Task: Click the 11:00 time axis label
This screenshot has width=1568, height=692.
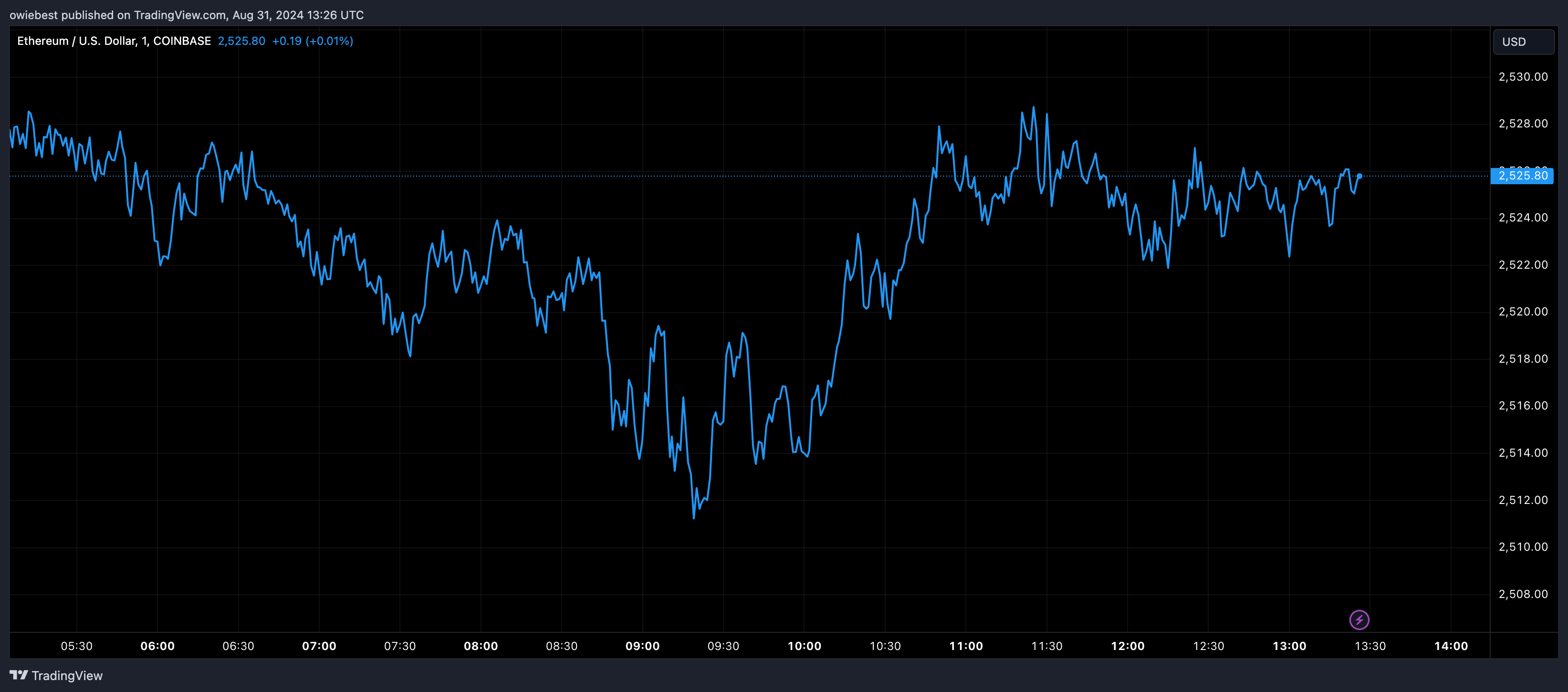Action: click(966, 646)
